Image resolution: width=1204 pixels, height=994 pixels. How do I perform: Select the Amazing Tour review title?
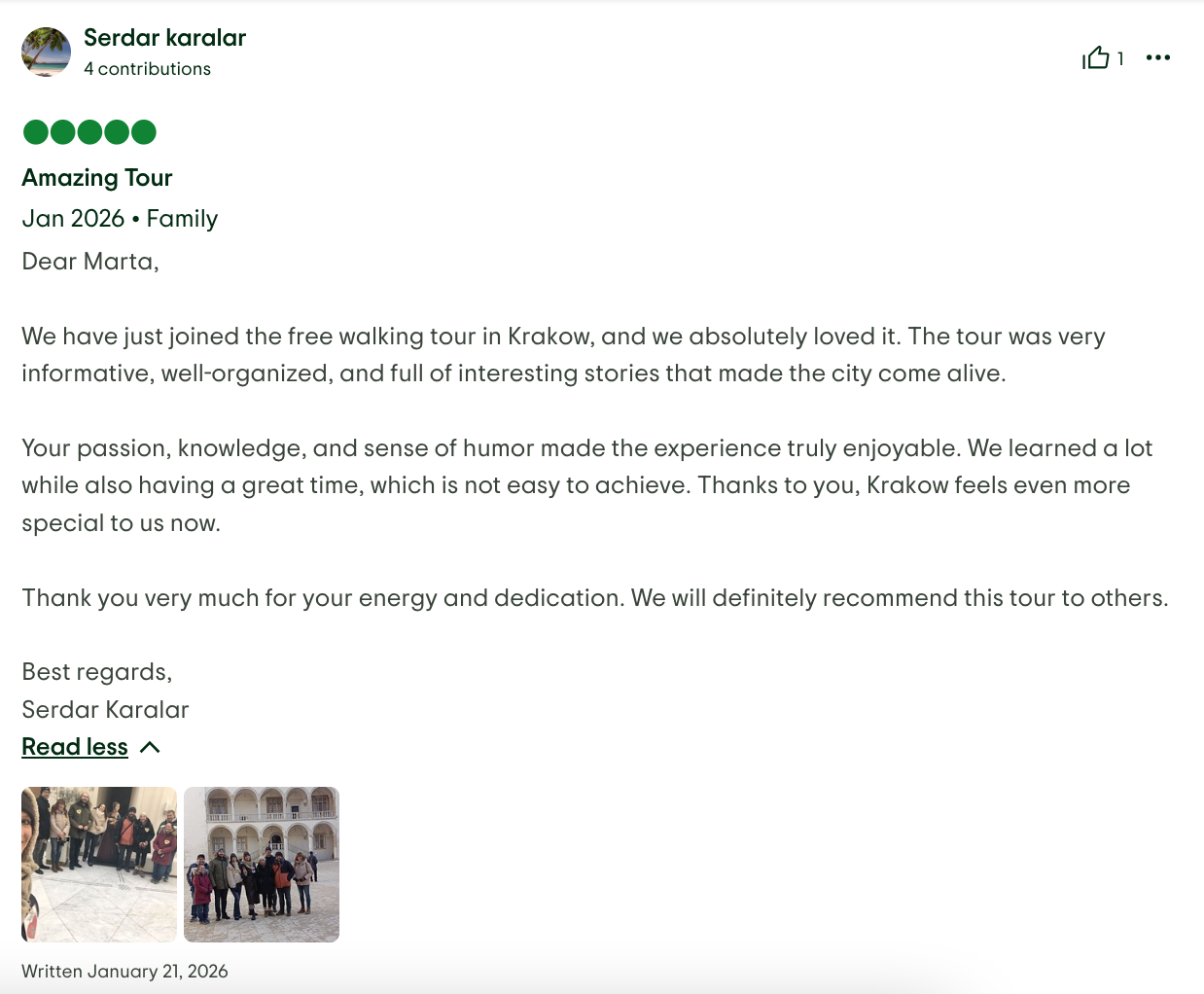pos(96,178)
